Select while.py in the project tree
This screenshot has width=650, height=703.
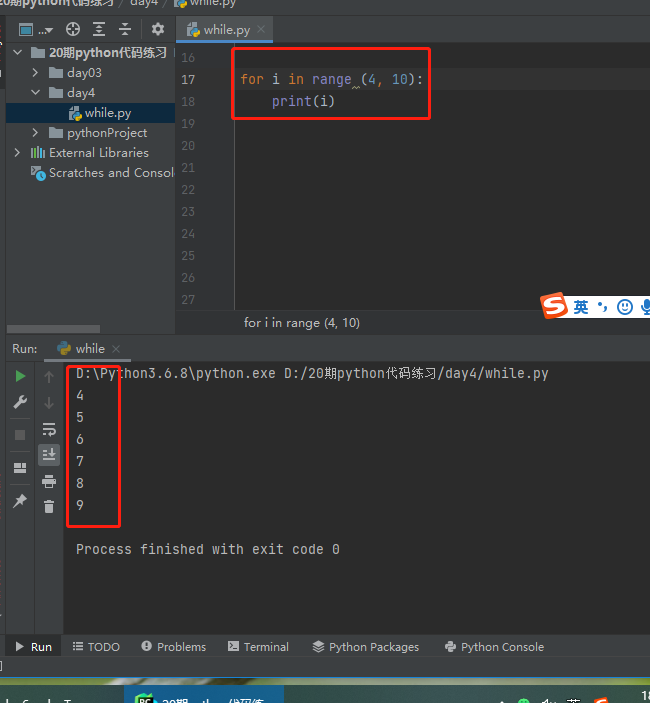91,113
